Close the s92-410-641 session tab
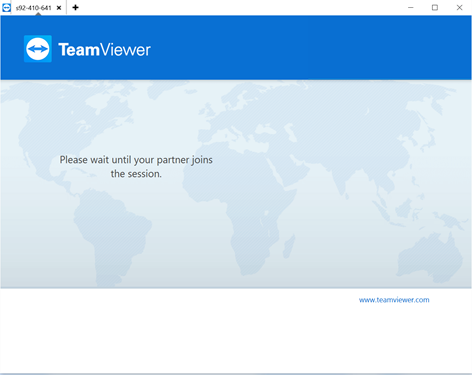The image size is (472, 375). [x=59, y=8]
